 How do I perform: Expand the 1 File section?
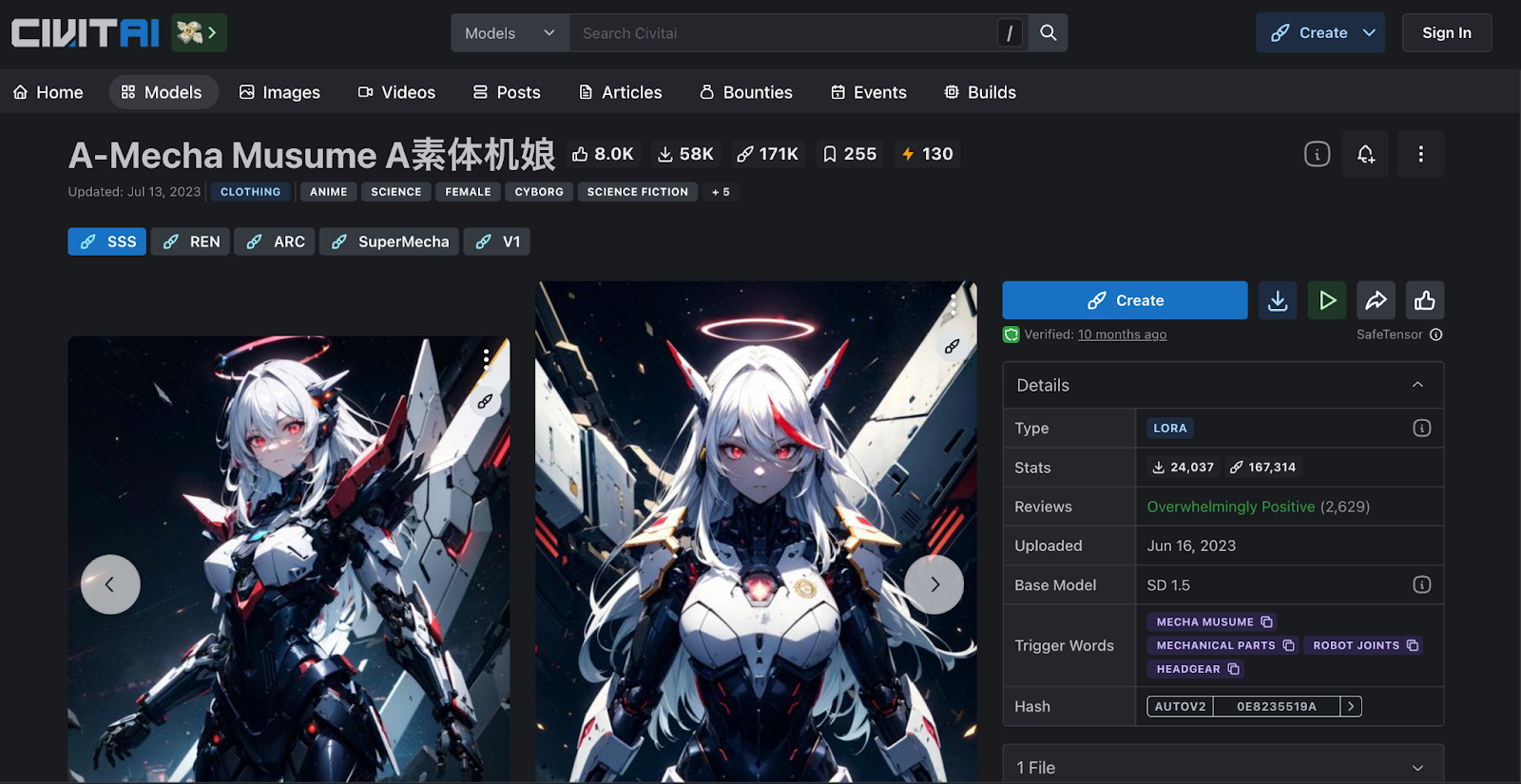[1223, 767]
